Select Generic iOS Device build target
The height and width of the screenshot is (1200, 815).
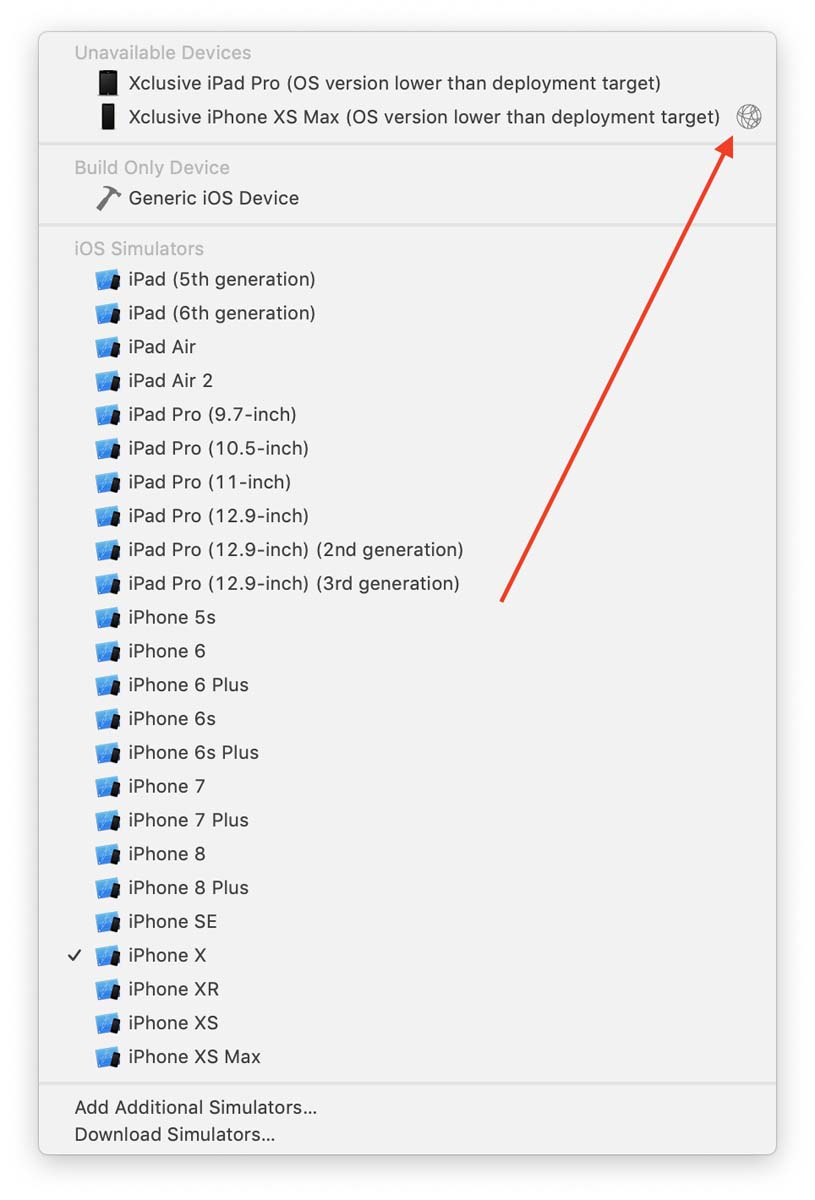click(x=213, y=198)
